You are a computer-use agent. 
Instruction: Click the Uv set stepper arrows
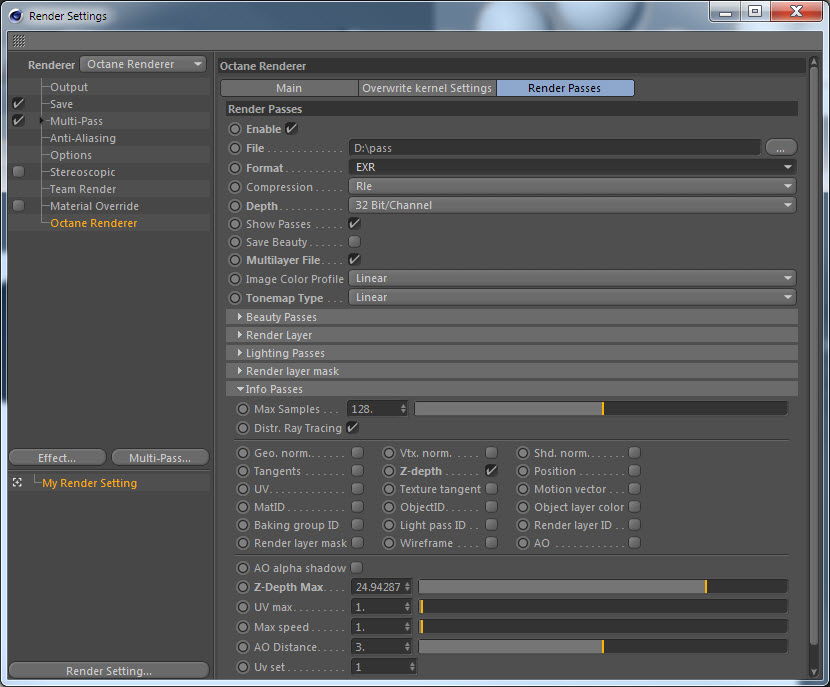click(x=412, y=667)
